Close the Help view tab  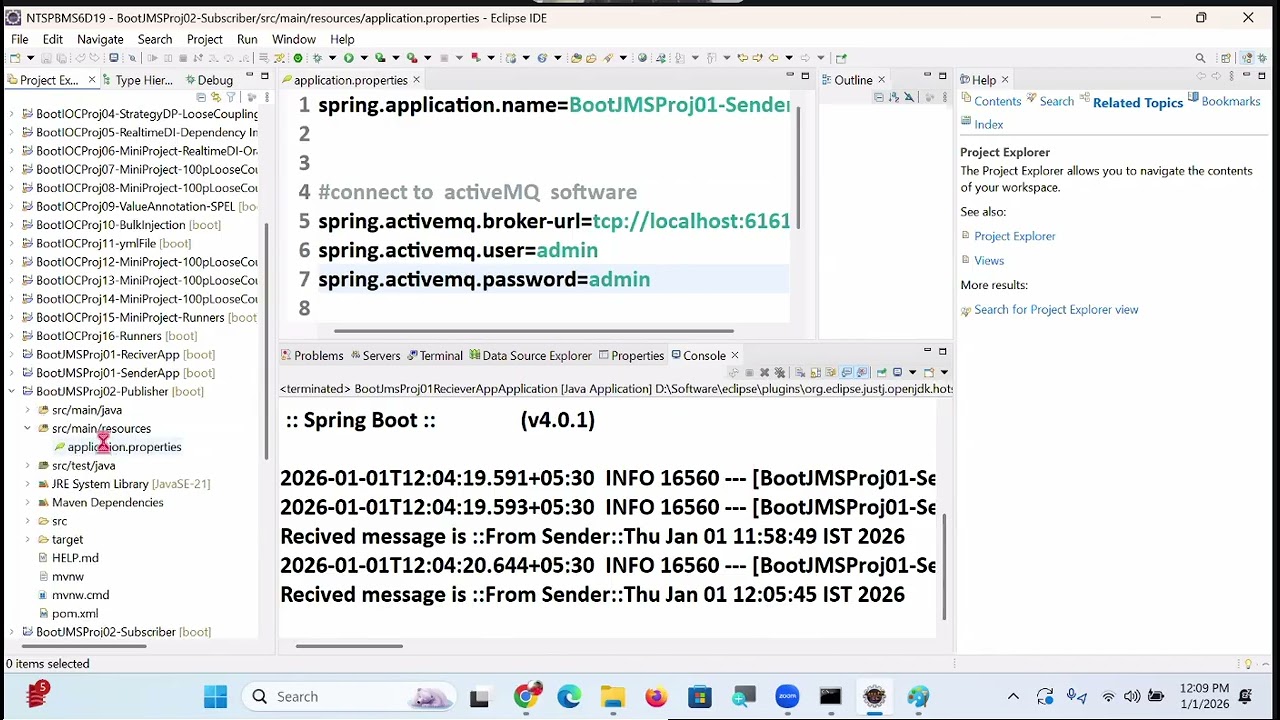click(1005, 80)
